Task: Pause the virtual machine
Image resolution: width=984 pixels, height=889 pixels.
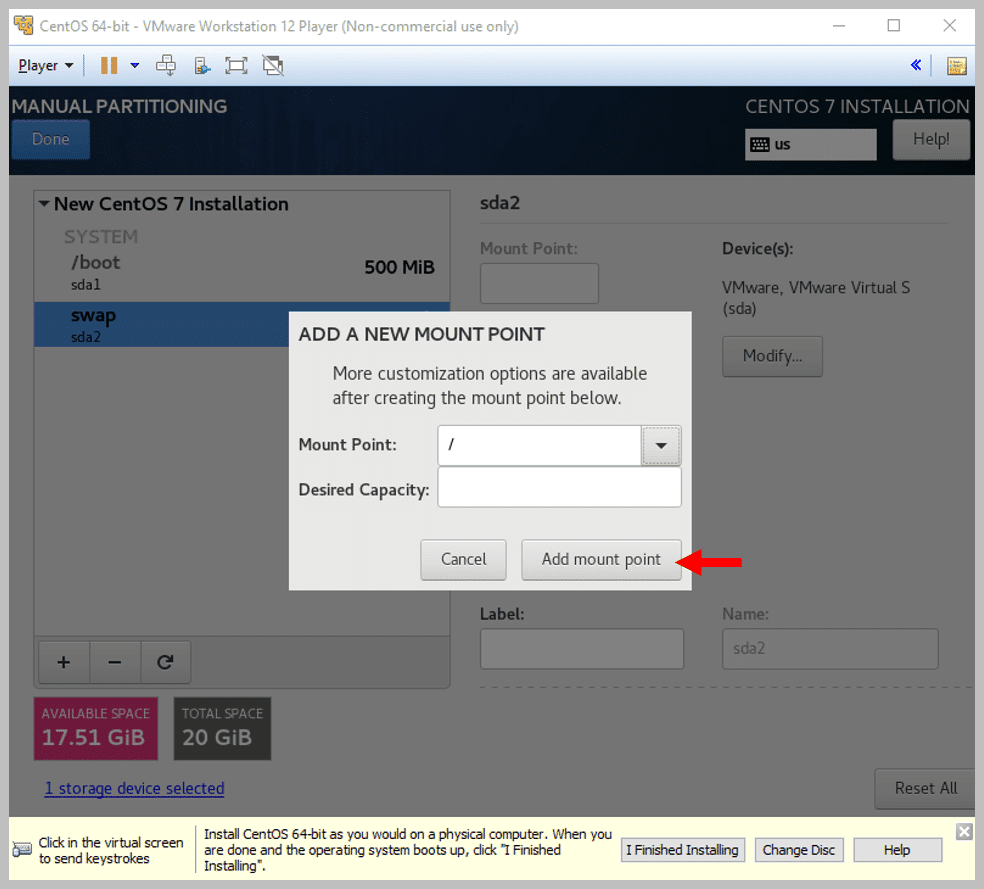Action: [109, 65]
